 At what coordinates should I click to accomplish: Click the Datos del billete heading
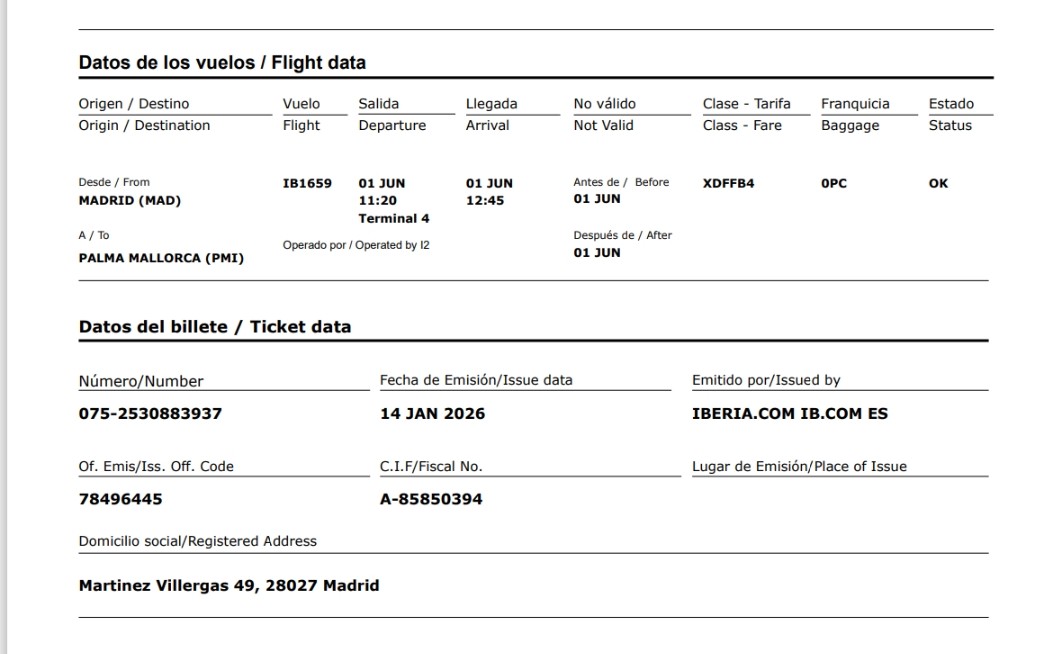tap(214, 326)
